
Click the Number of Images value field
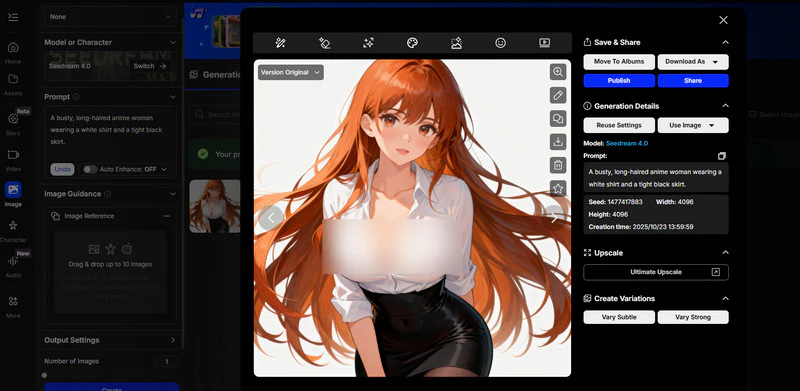(166, 361)
